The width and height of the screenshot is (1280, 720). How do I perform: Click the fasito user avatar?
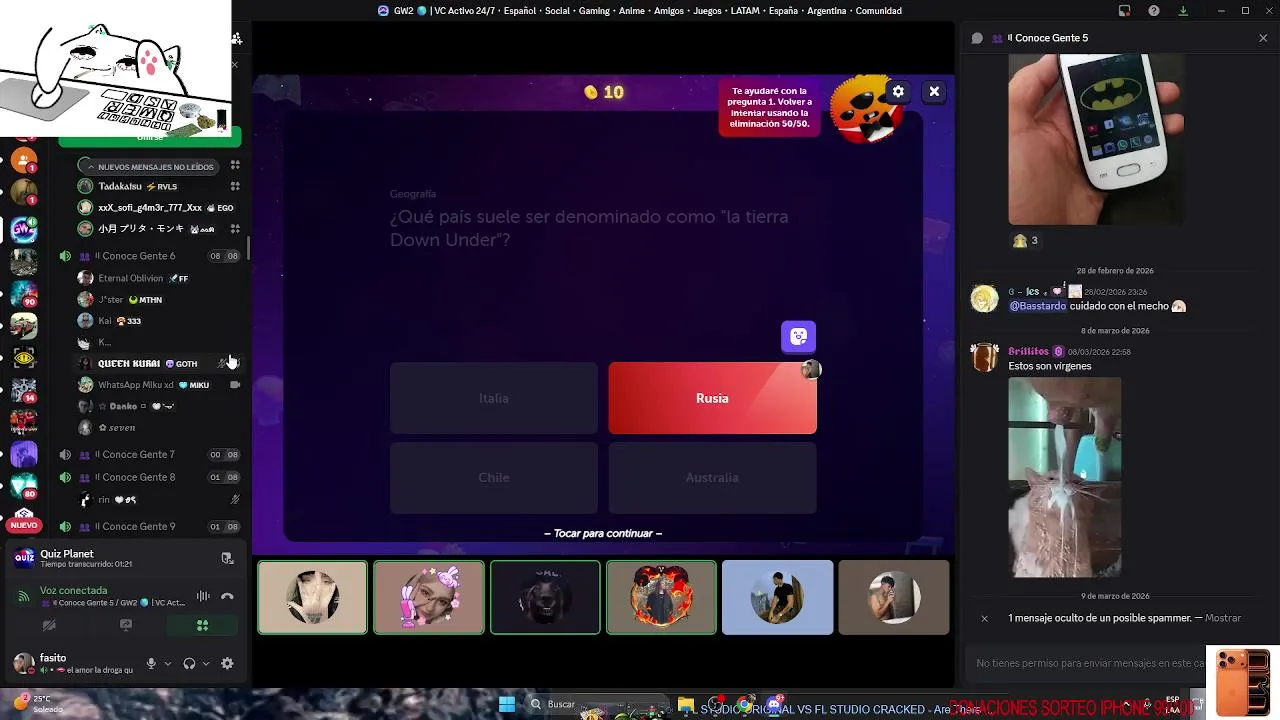point(24,663)
